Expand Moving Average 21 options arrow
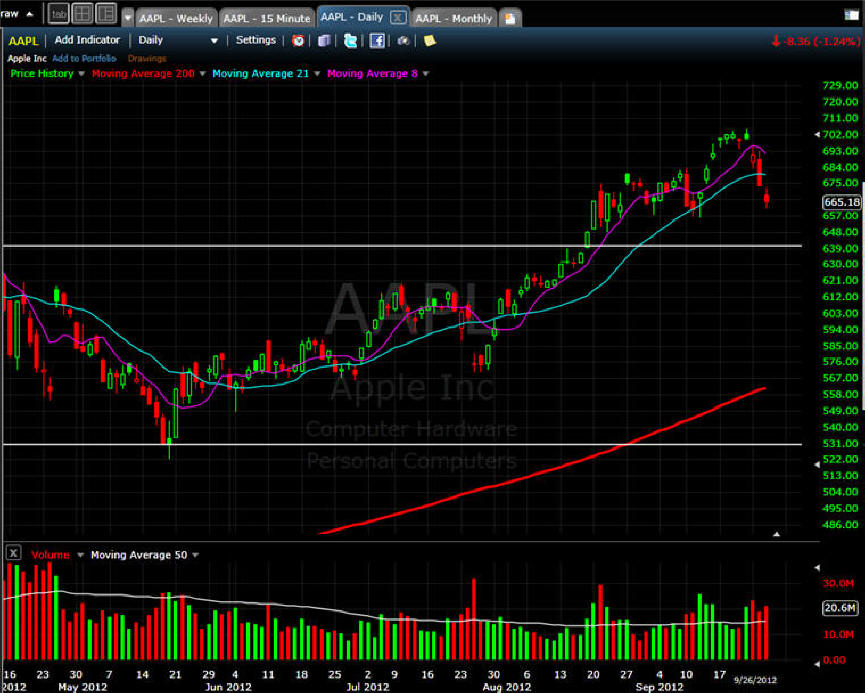Viewport: 865px width, 693px height. (317, 73)
